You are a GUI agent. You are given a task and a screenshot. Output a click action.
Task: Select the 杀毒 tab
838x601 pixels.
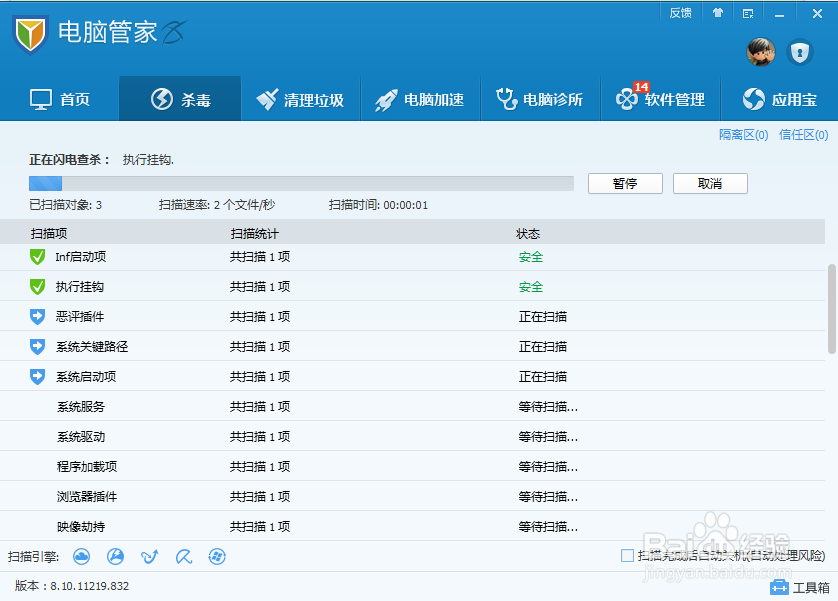coord(180,99)
